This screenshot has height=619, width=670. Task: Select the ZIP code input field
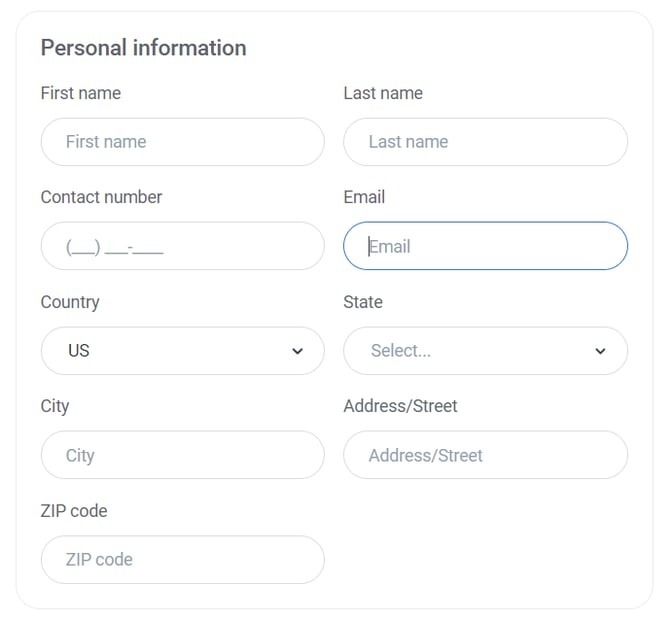(x=182, y=559)
